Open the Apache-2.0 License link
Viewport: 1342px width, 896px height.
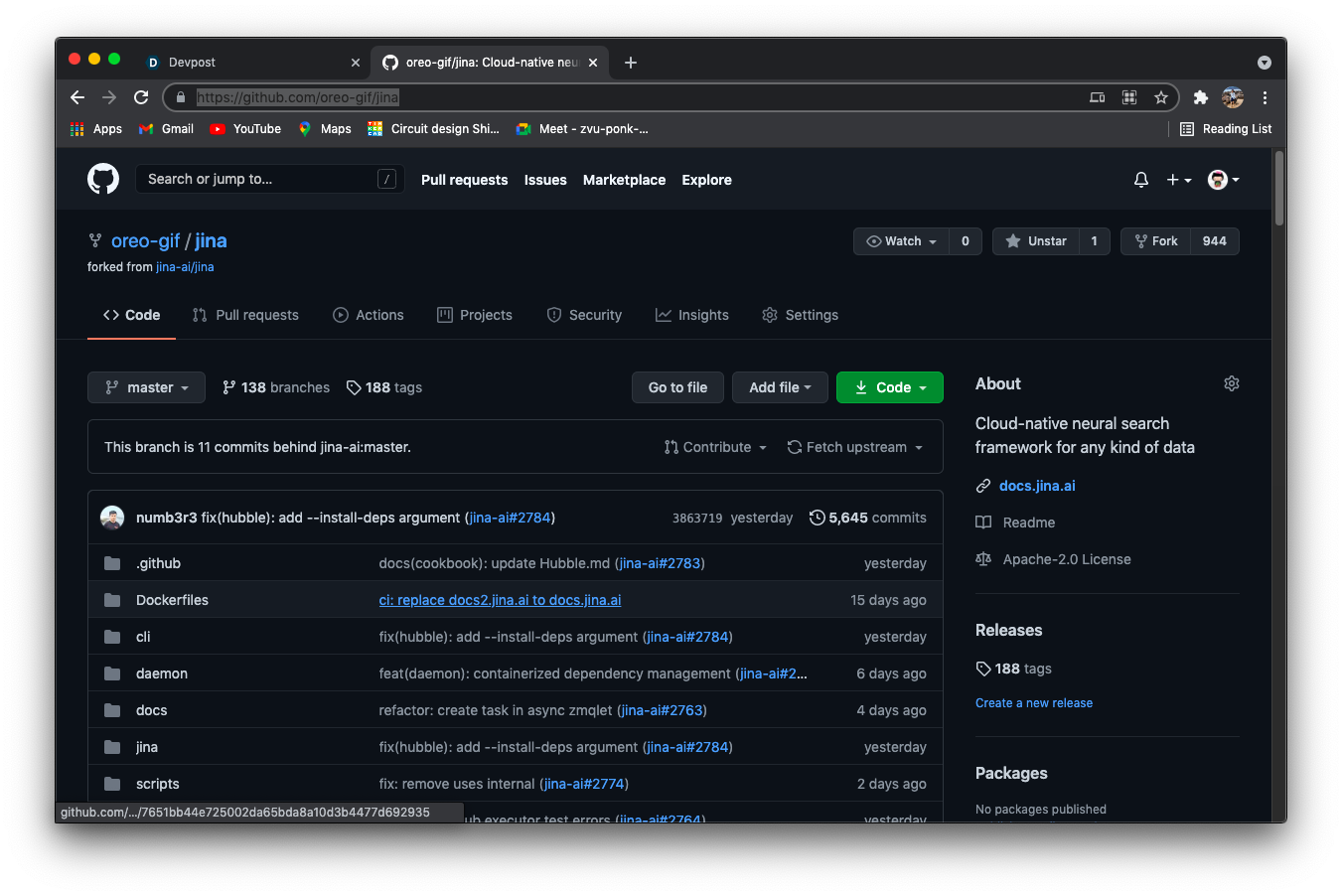coord(1067,559)
